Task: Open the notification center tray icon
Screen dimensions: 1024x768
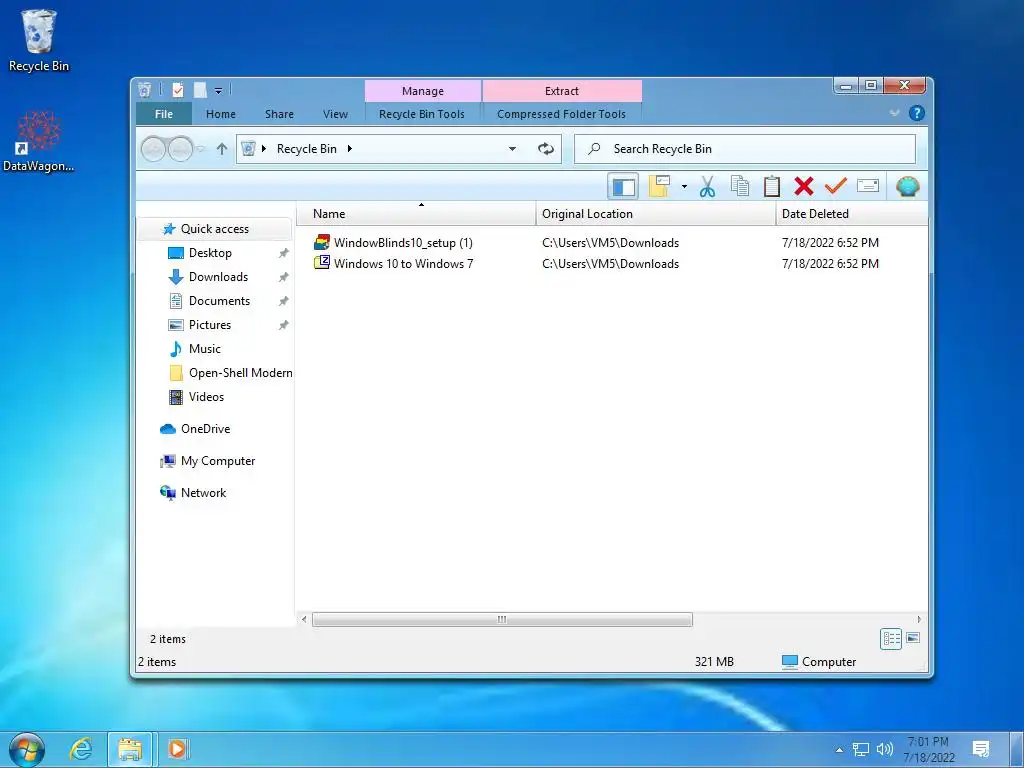Action: [x=980, y=749]
